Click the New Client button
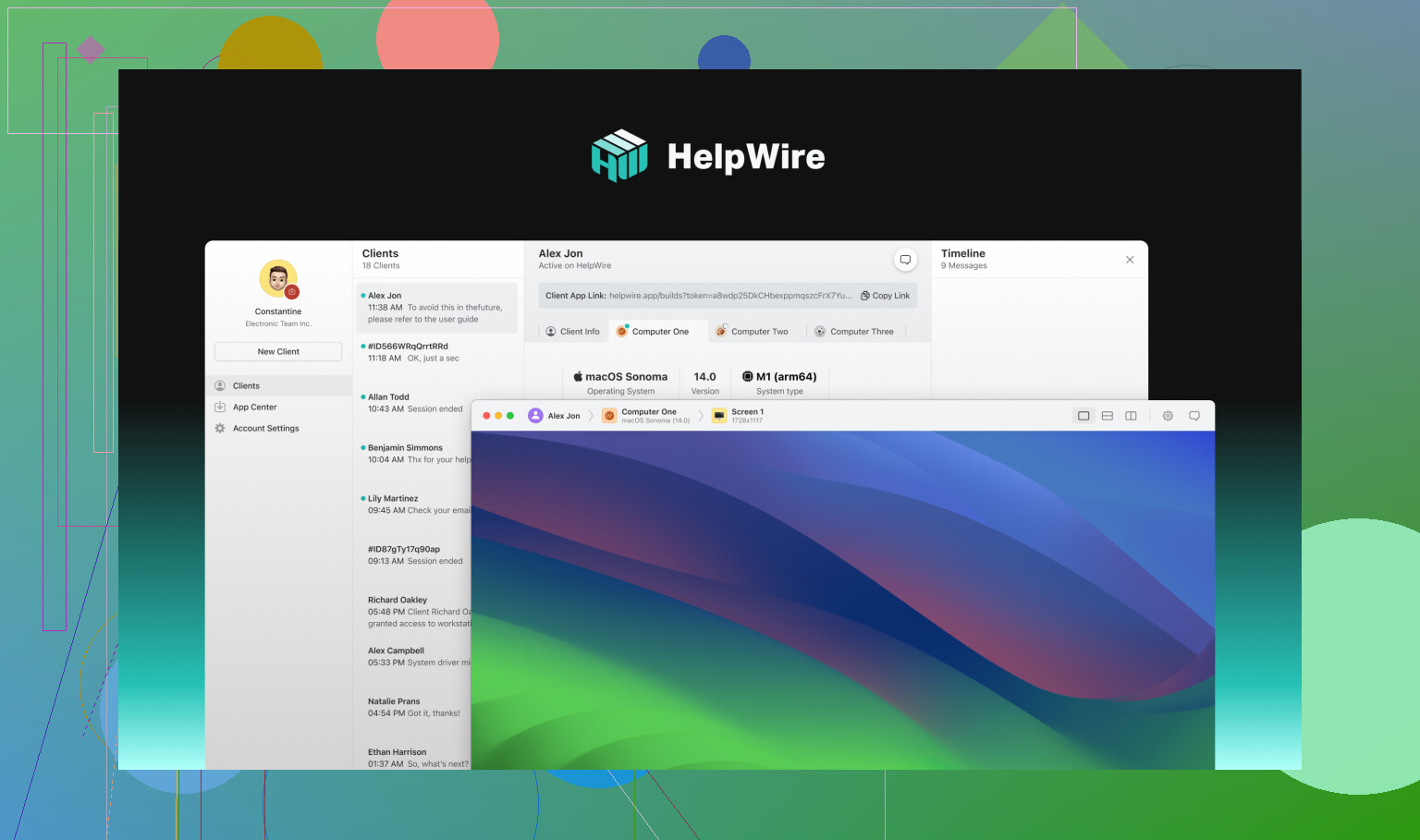Image resolution: width=1420 pixels, height=840 pixels. tap(278, 352)
